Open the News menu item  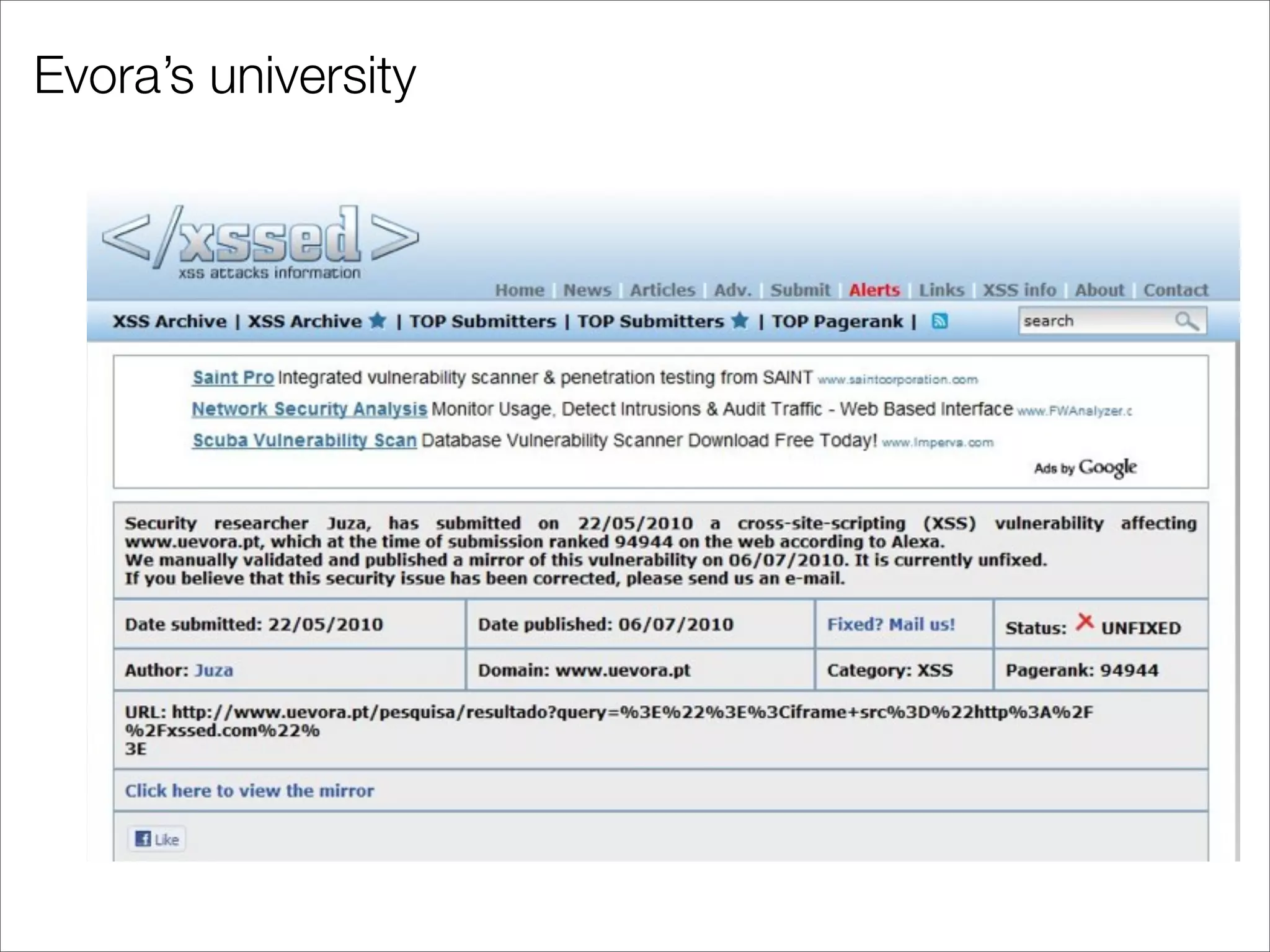pyautogui.click(x=587, y=290)
